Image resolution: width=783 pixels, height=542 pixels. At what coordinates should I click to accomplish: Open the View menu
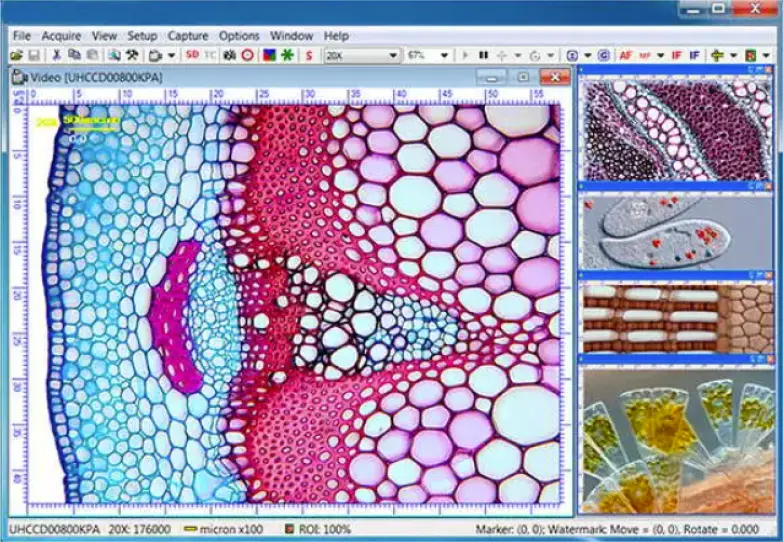pos(104,36)
